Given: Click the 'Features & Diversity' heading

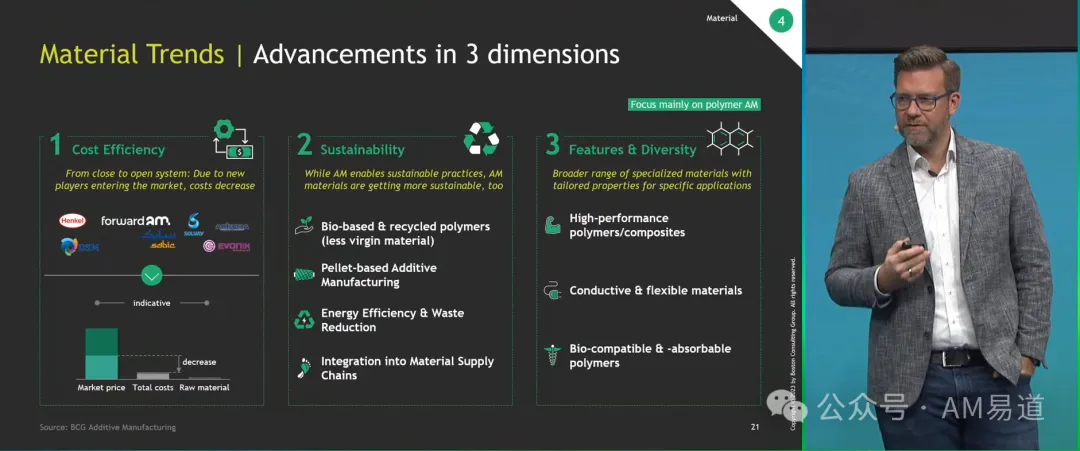Looking at the screenshot, I should [x=632, y=149].
